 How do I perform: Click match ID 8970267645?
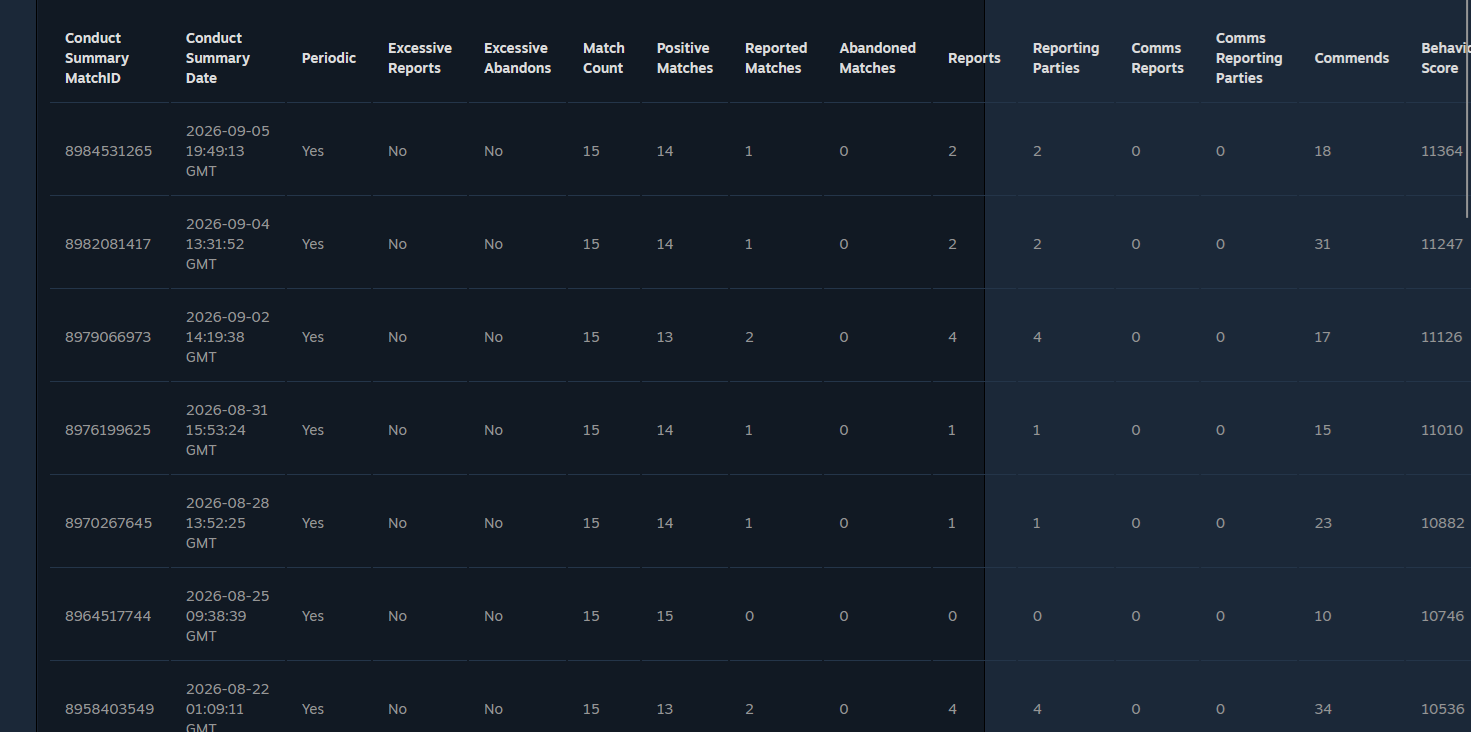click(109, 523)
